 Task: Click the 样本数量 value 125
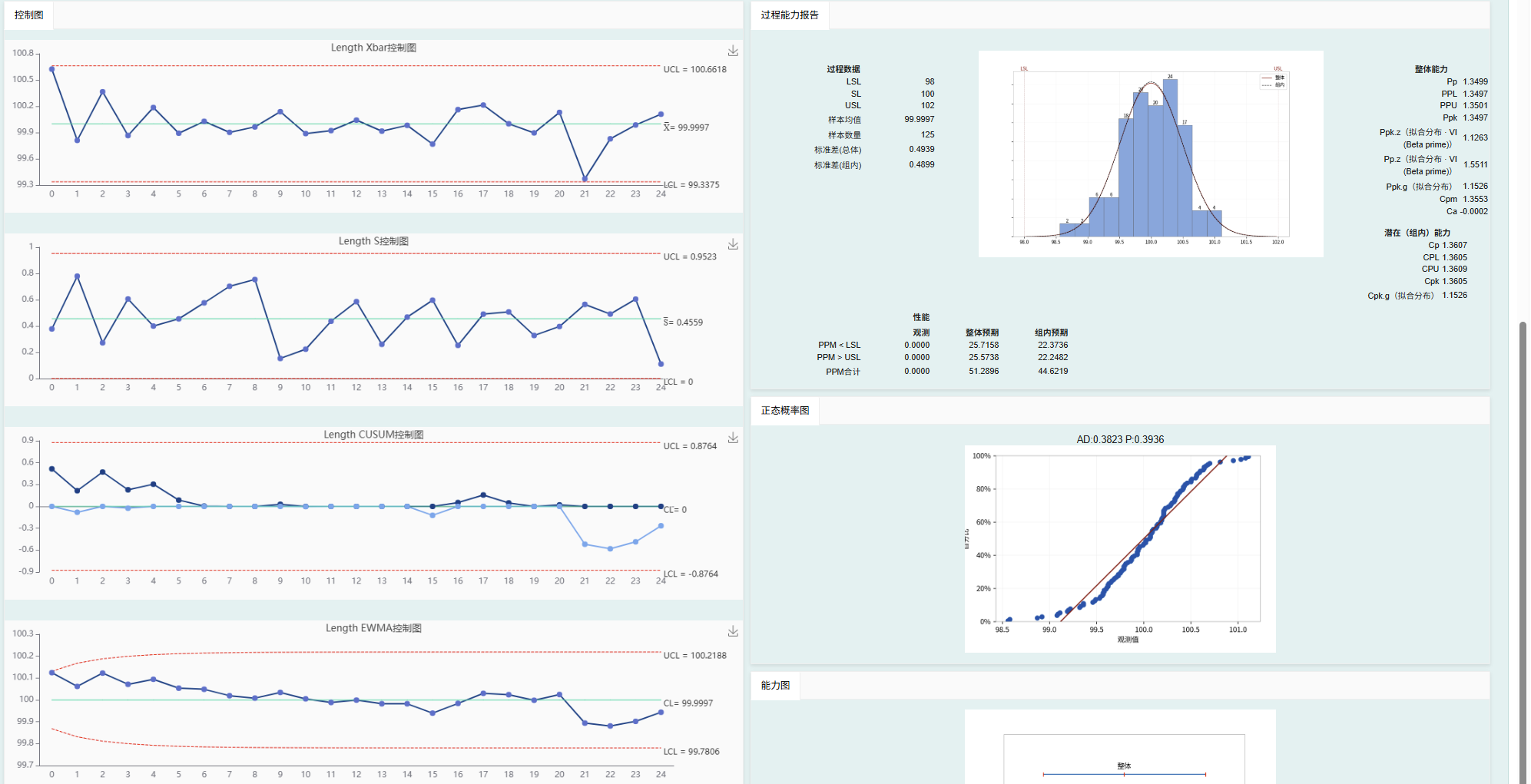point(928,134)
